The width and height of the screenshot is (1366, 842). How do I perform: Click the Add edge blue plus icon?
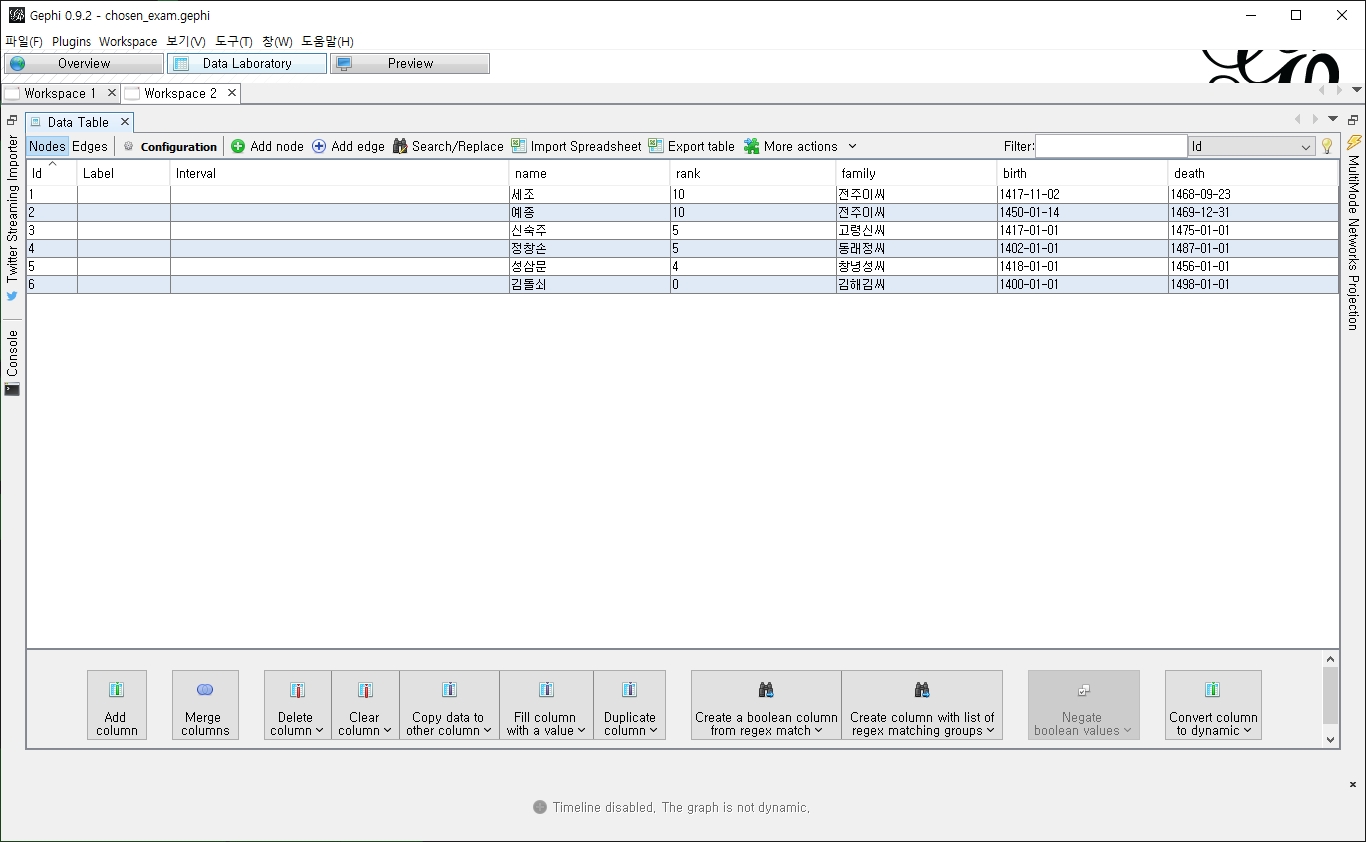click(x=319, y=146)
